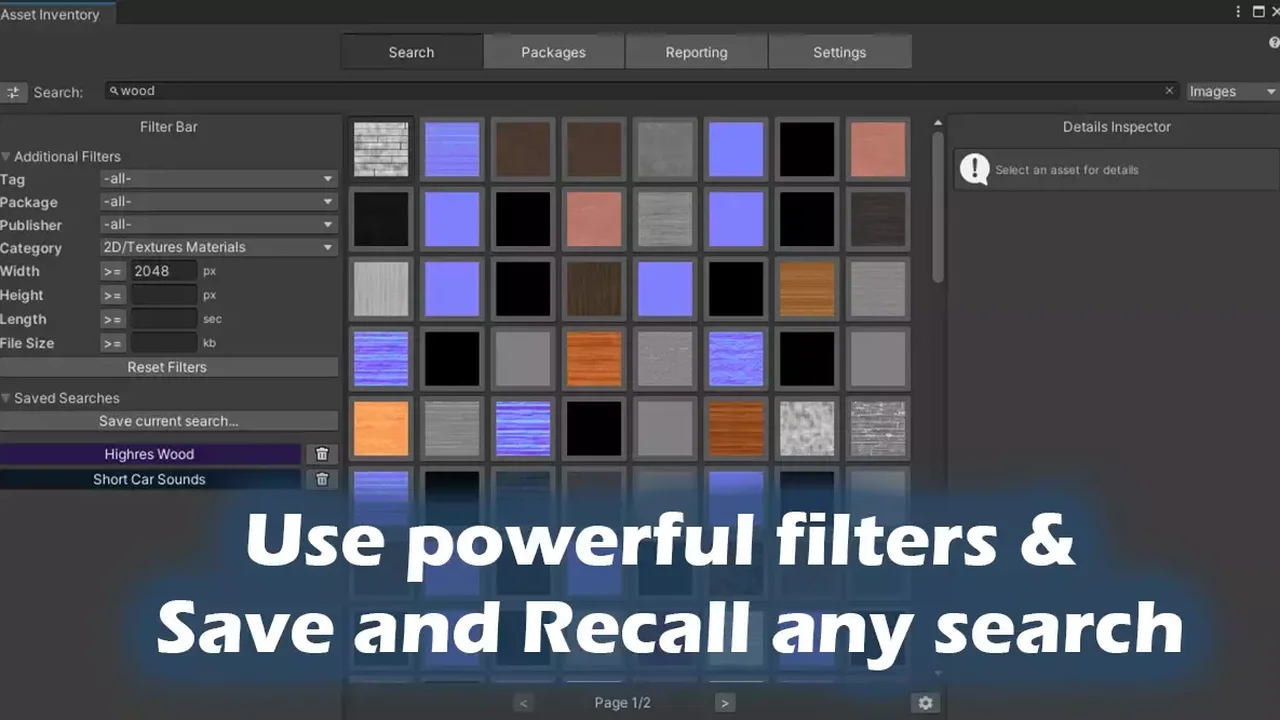
Task: Toggle the Width comparison operator button
Action: point(112,271)
